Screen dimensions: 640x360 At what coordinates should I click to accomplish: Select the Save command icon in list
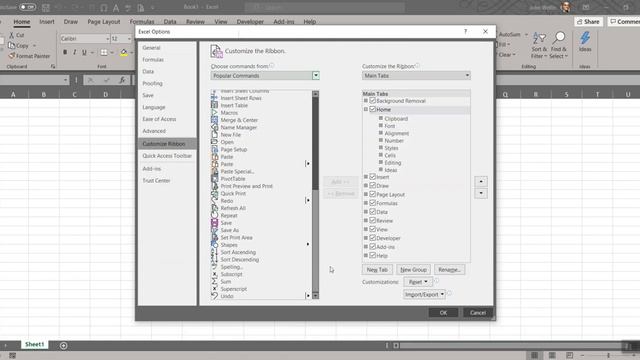pos(214,222)
